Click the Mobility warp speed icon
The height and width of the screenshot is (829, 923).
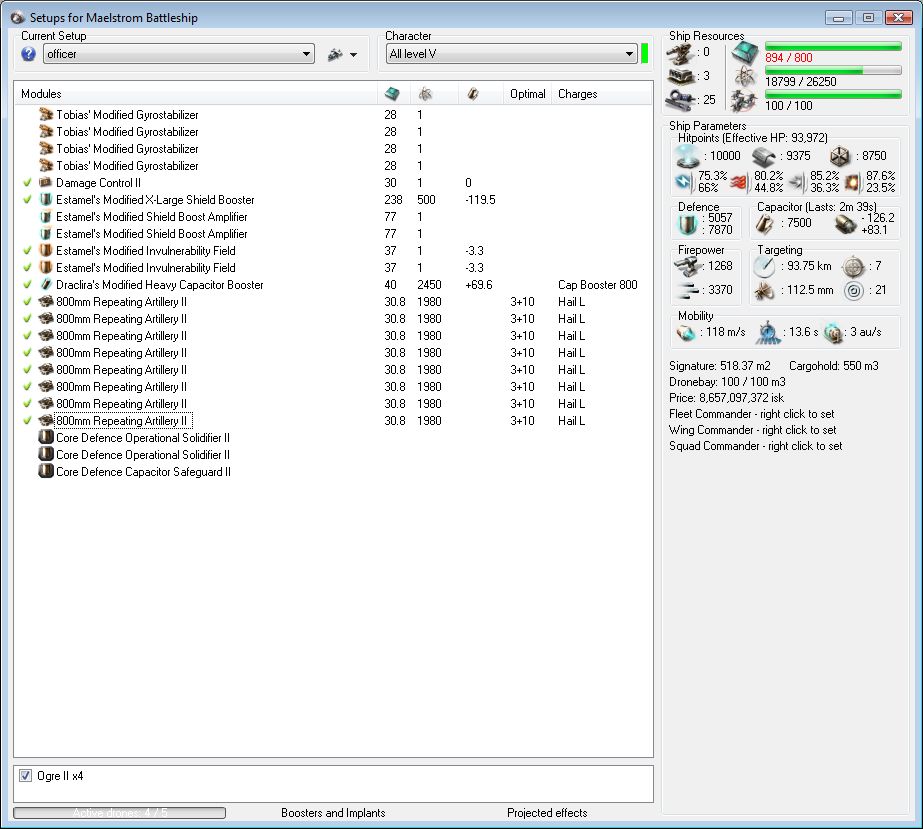pyautogui.click(x=834, y=332)
